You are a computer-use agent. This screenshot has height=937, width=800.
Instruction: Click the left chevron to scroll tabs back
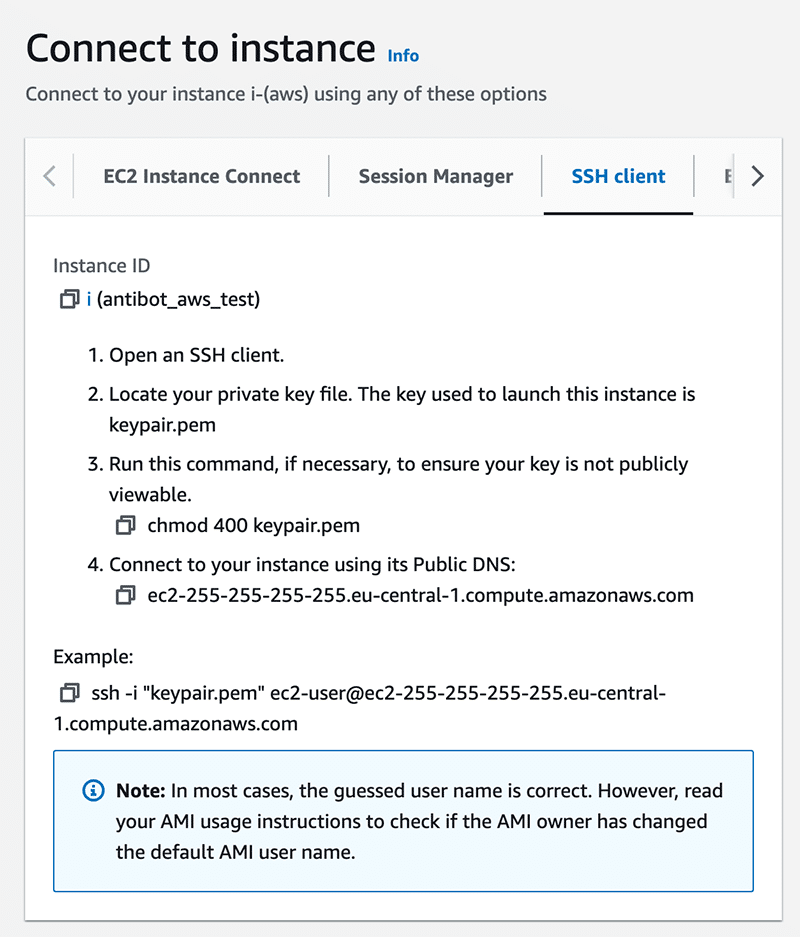click(49, 176)
